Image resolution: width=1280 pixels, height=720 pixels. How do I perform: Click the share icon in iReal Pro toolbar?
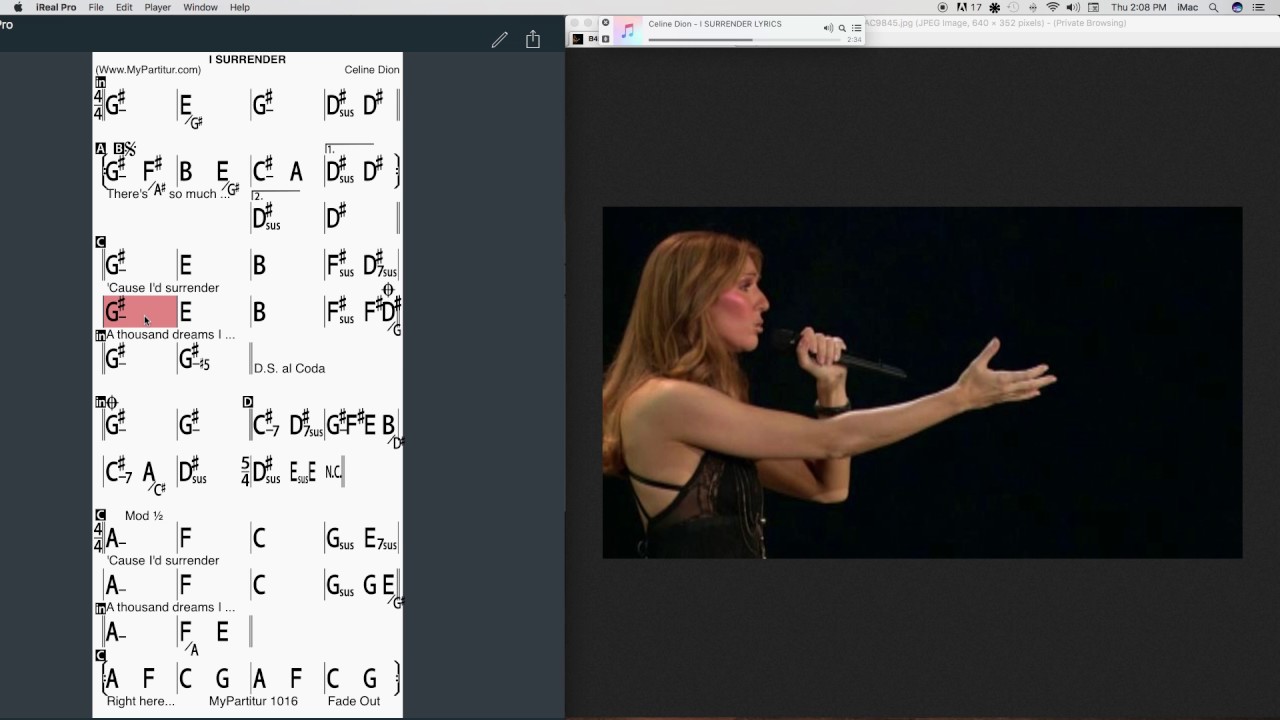(x=533, y=39)
